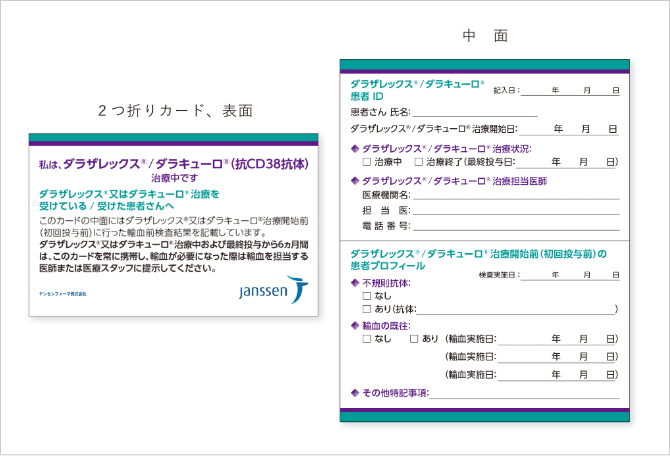Screen dimensions: 670x456
Task: Check なし under 輸血の既往
Action: [x=366, y=339]
